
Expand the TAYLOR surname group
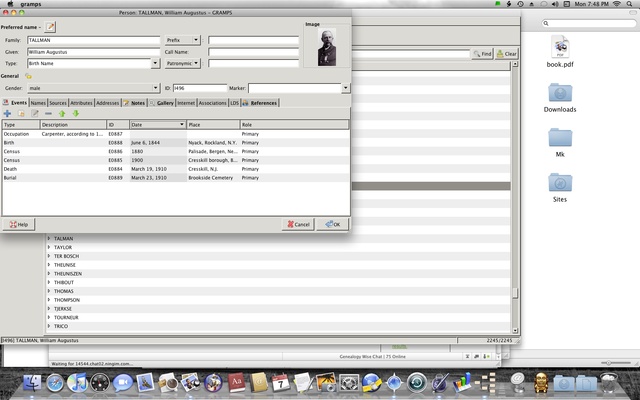(49, 247)
